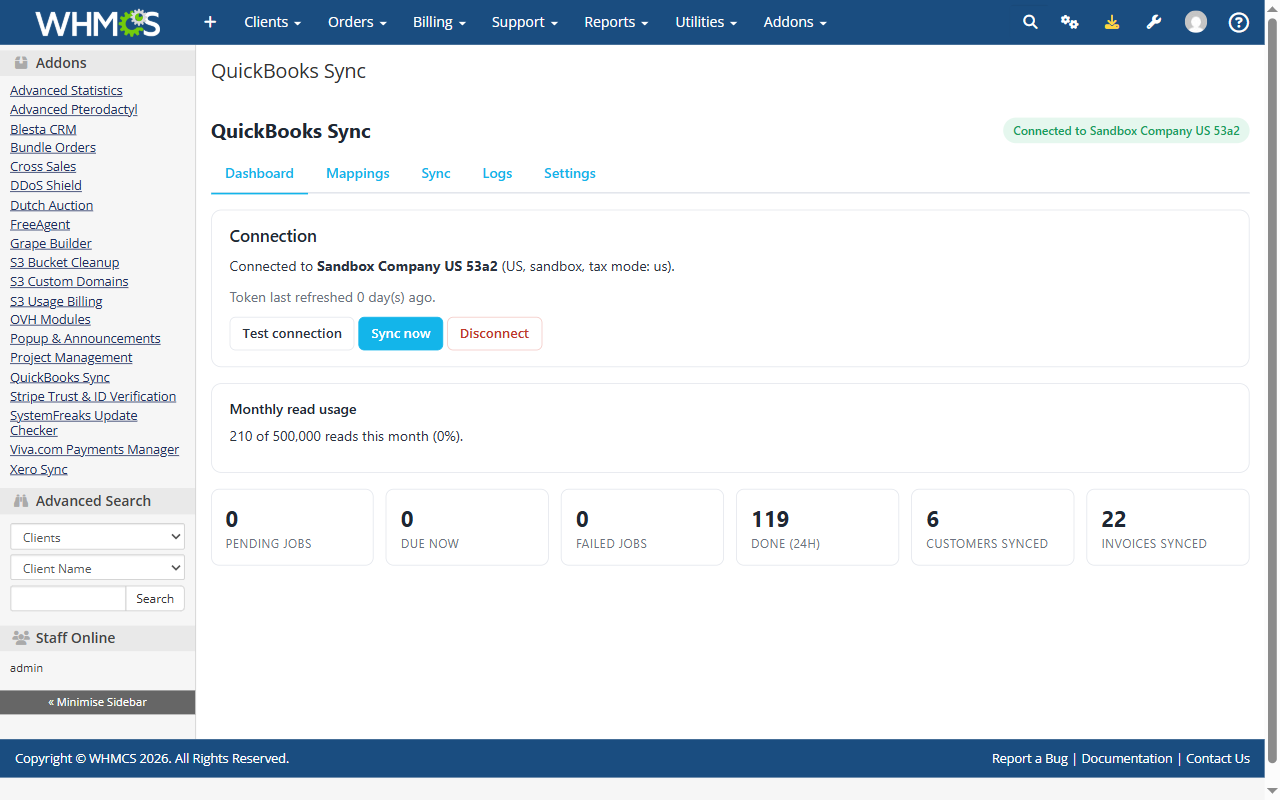Expand the Orders menu
This screenshot has height=800, width=1280.
pos(357,22)
